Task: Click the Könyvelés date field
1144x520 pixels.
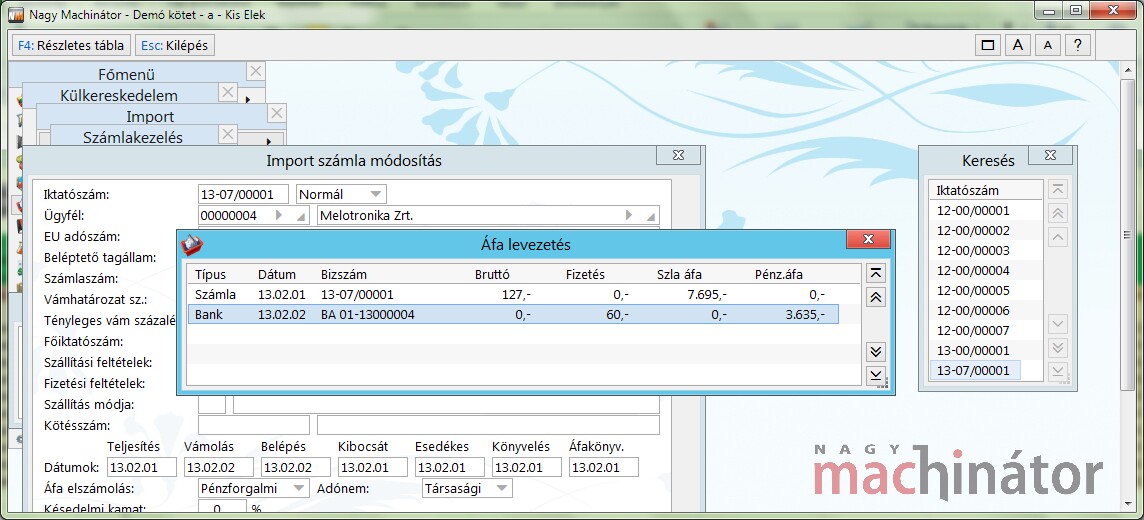Action: (527, 467)
